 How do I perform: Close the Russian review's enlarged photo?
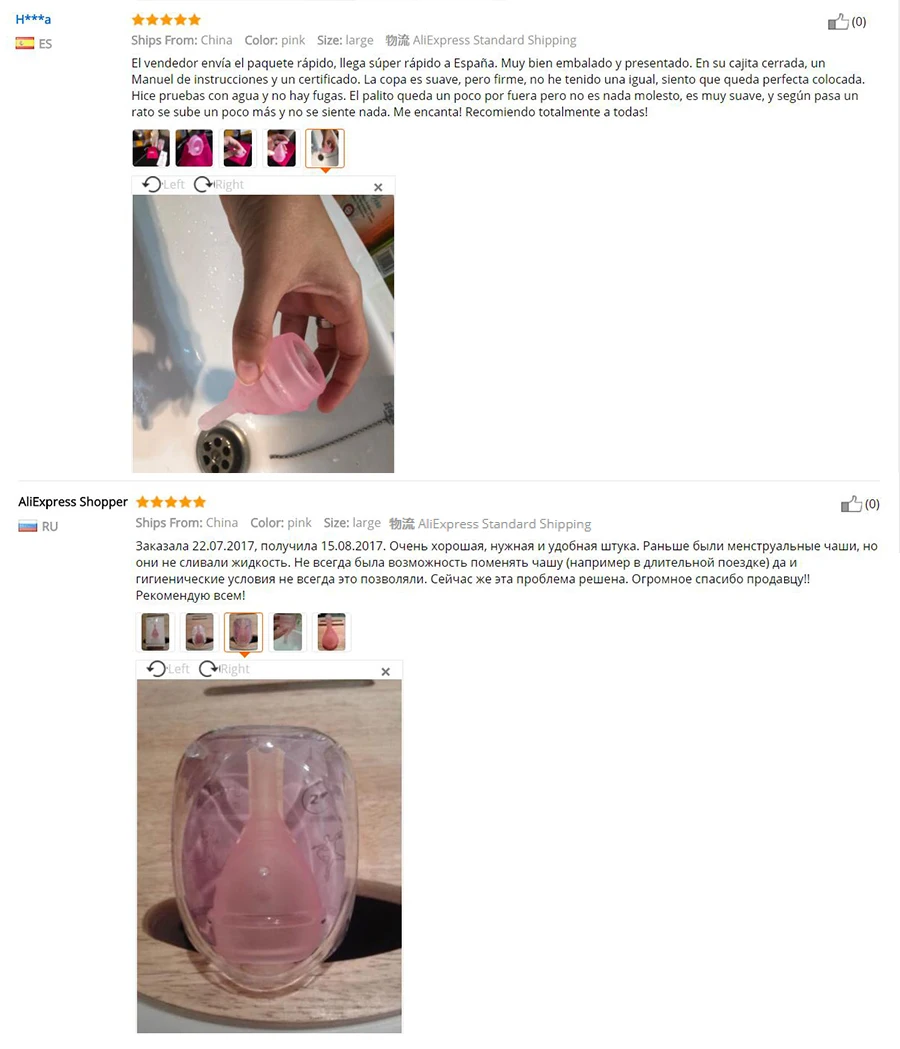(x=385, y=672)
